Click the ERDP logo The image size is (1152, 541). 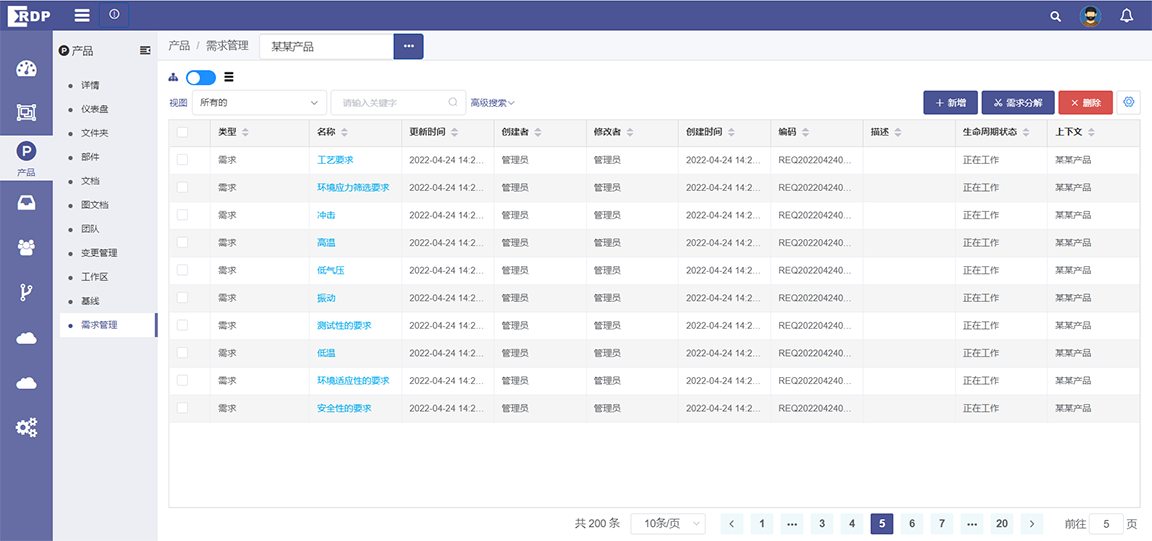(29, 15)
